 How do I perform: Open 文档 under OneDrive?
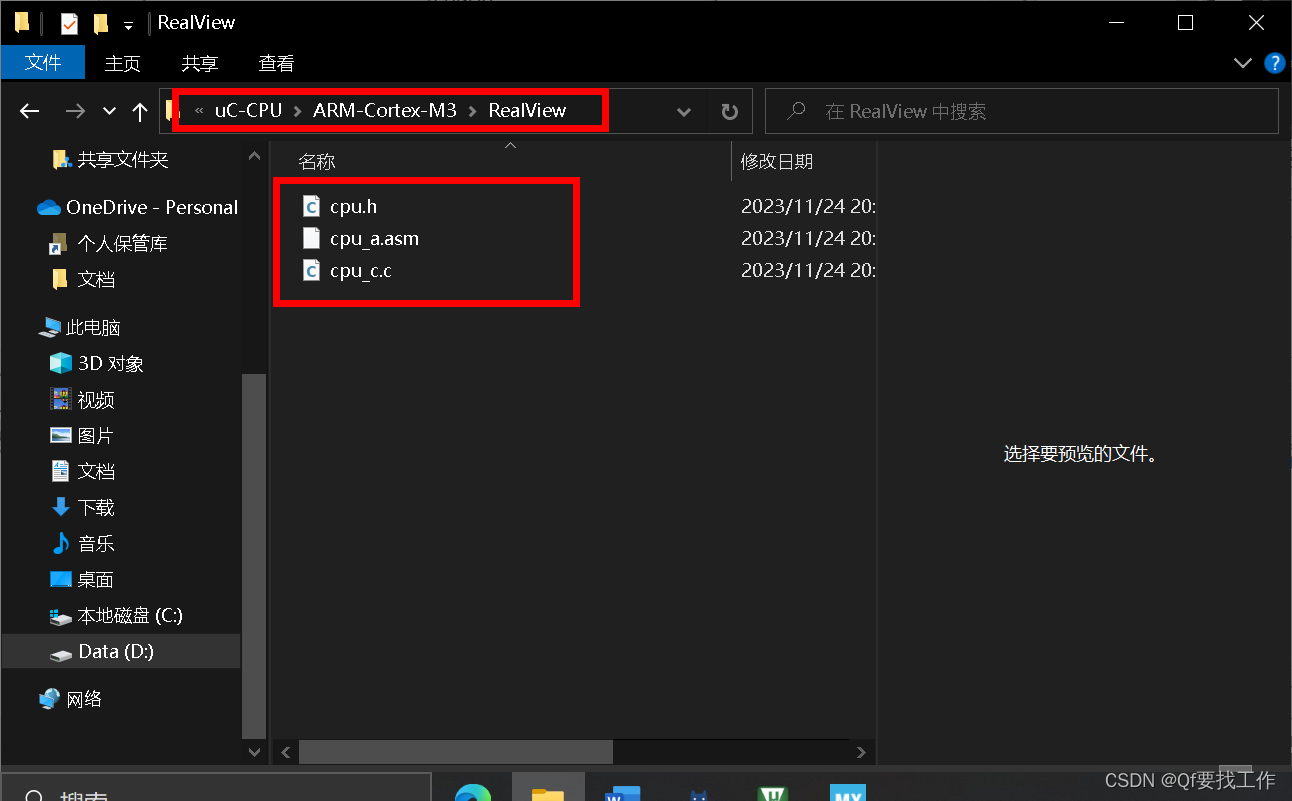[x=96, y=280]
